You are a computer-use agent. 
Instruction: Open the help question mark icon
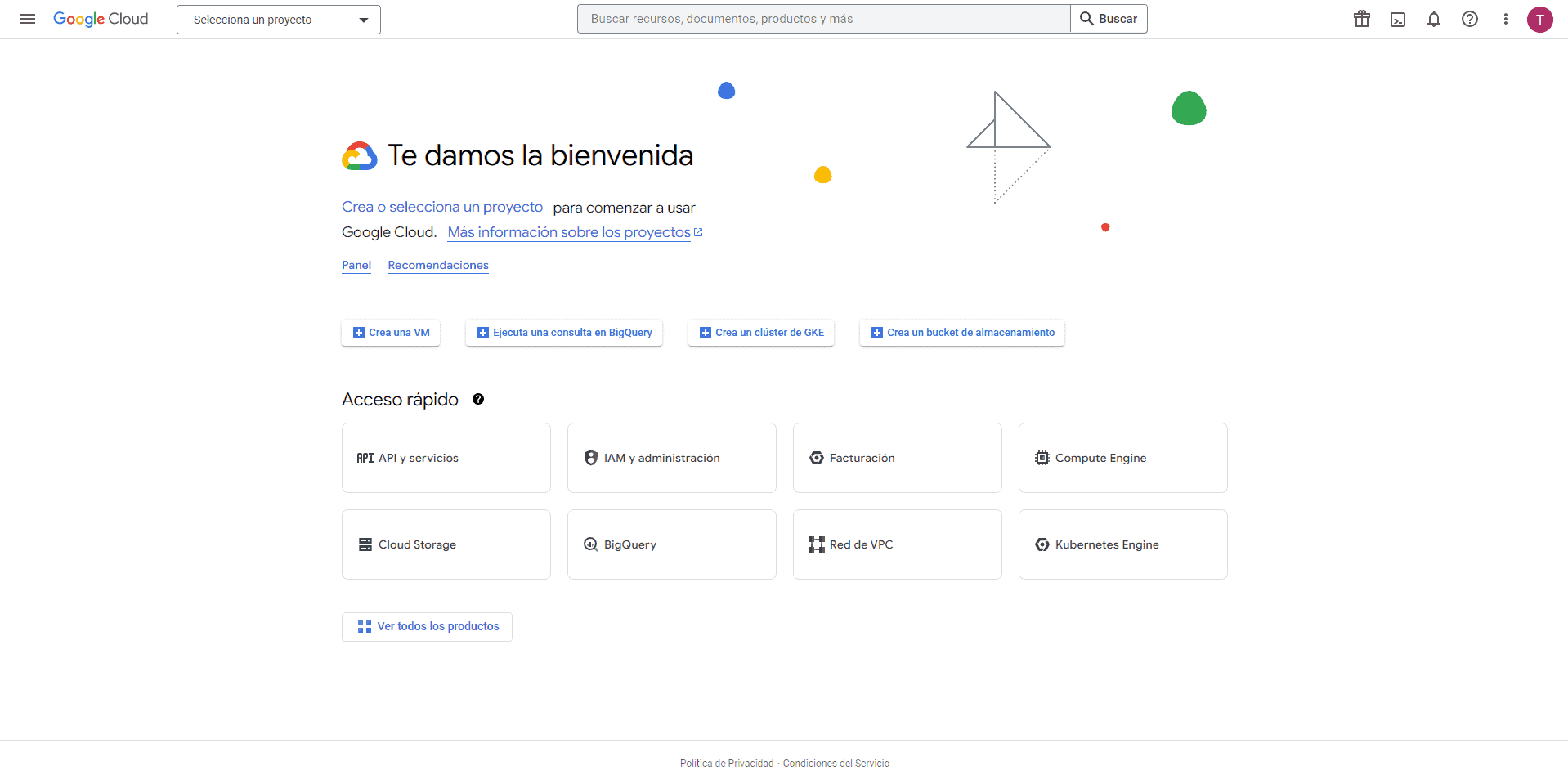coord(1470,19)
